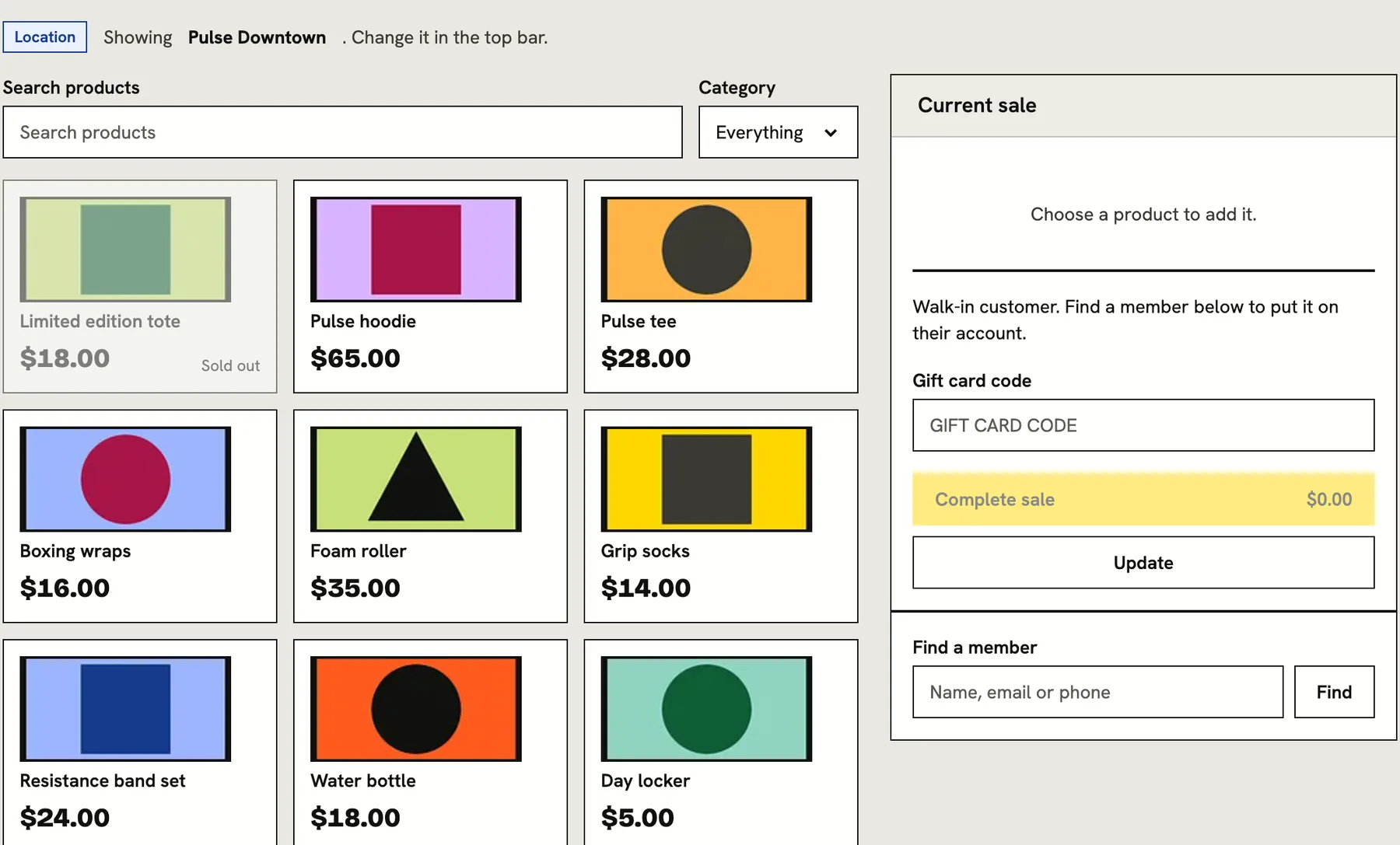Open the Category dropdown showing Everything
Viewport: 1400px width, 845px height.
(778, 132)
